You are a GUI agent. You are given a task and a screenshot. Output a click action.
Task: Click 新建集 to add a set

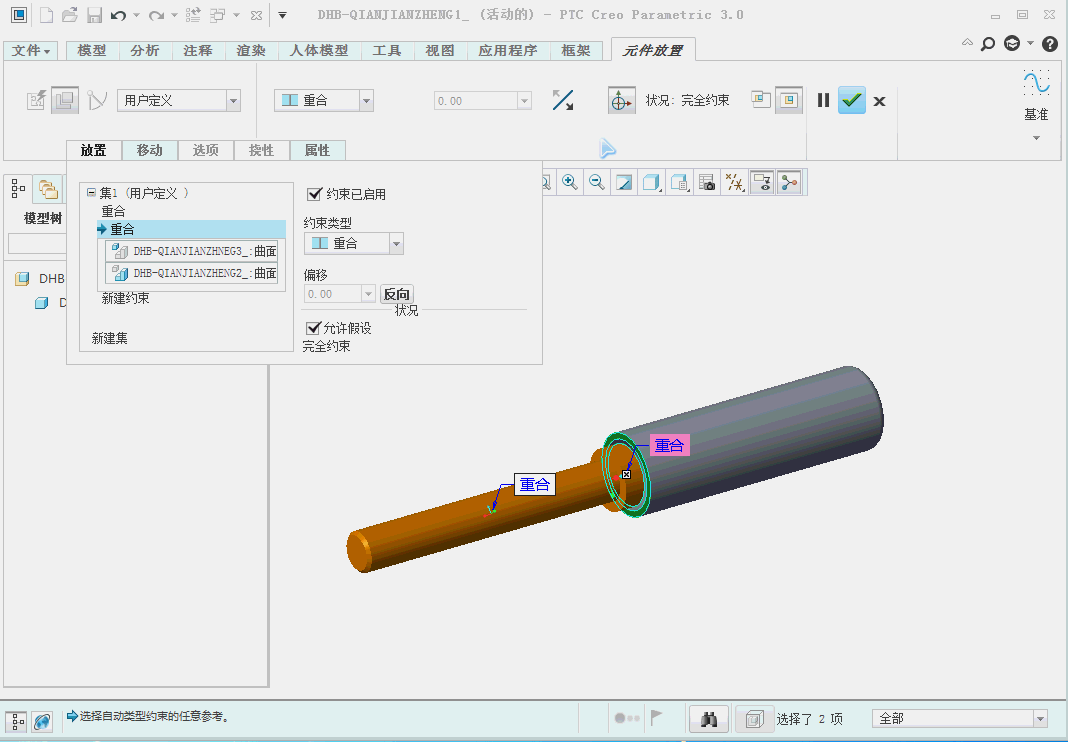[x=110, y=339]
